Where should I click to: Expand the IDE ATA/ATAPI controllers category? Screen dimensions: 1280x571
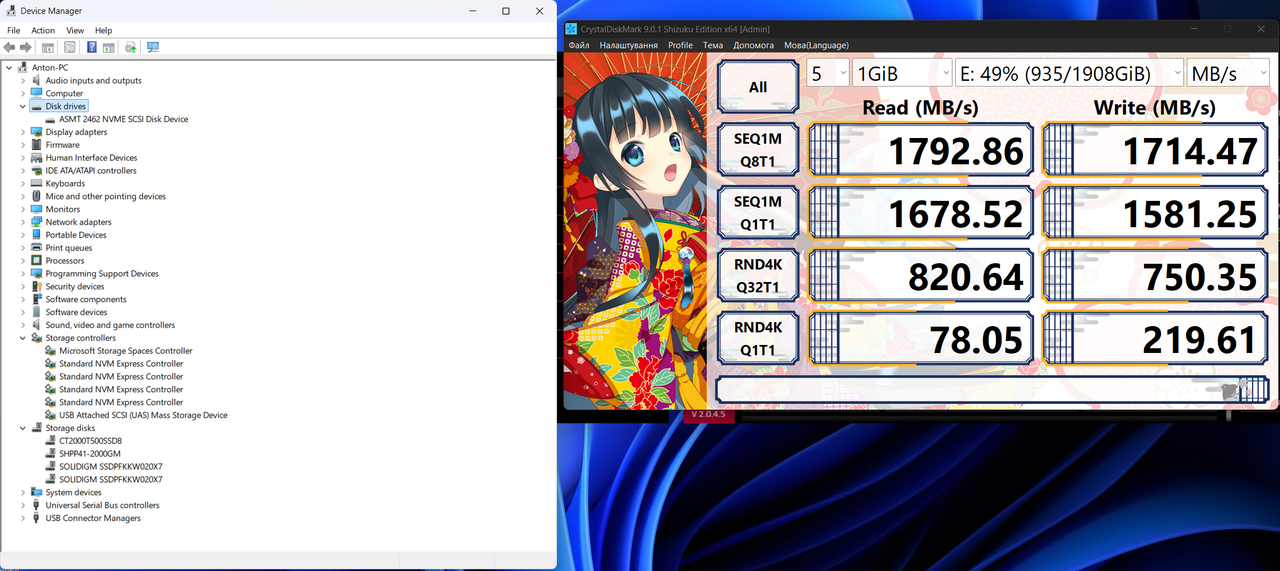[23, 171]
